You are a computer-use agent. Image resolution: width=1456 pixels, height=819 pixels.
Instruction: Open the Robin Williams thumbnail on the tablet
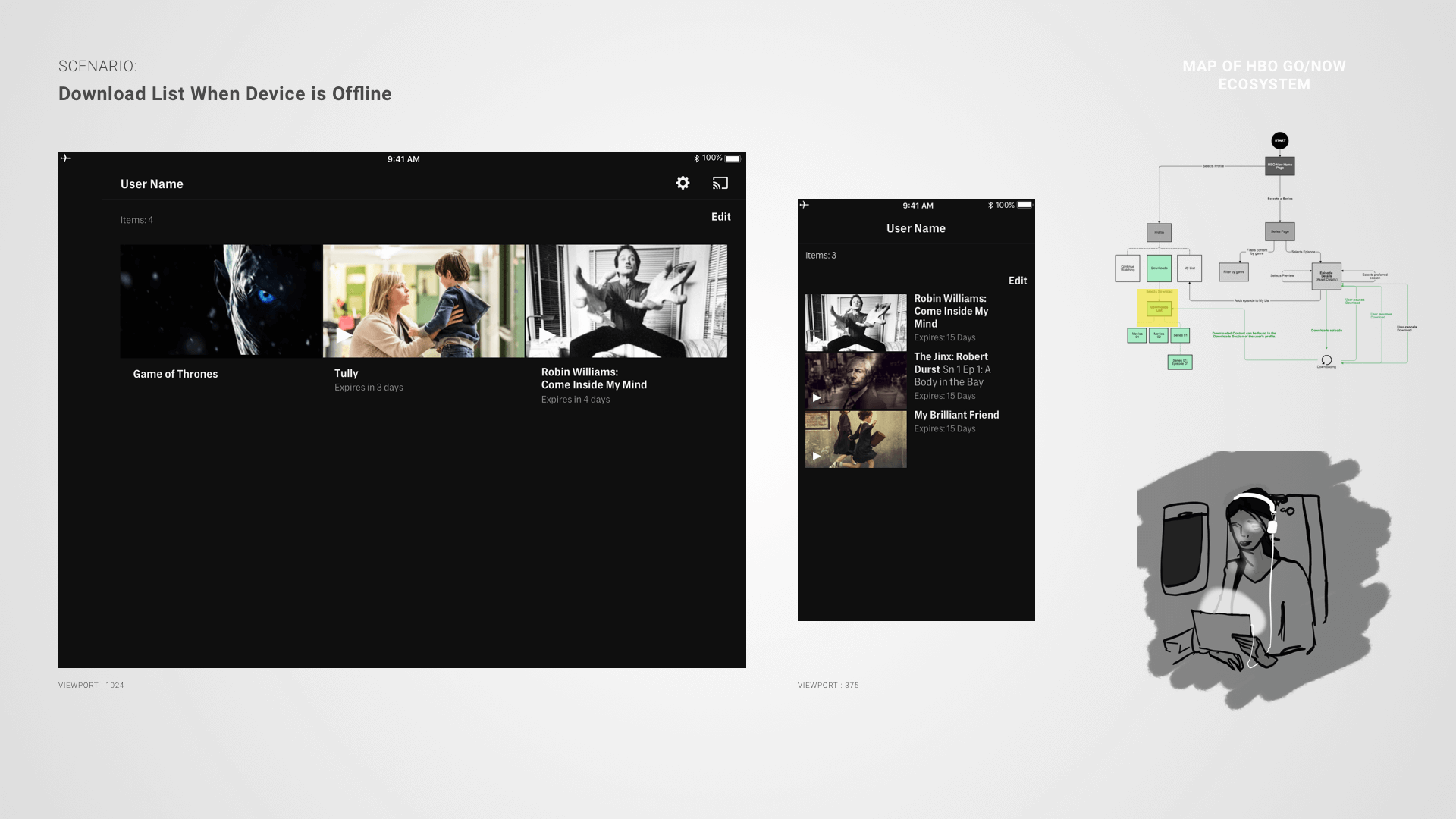[627, 301]
